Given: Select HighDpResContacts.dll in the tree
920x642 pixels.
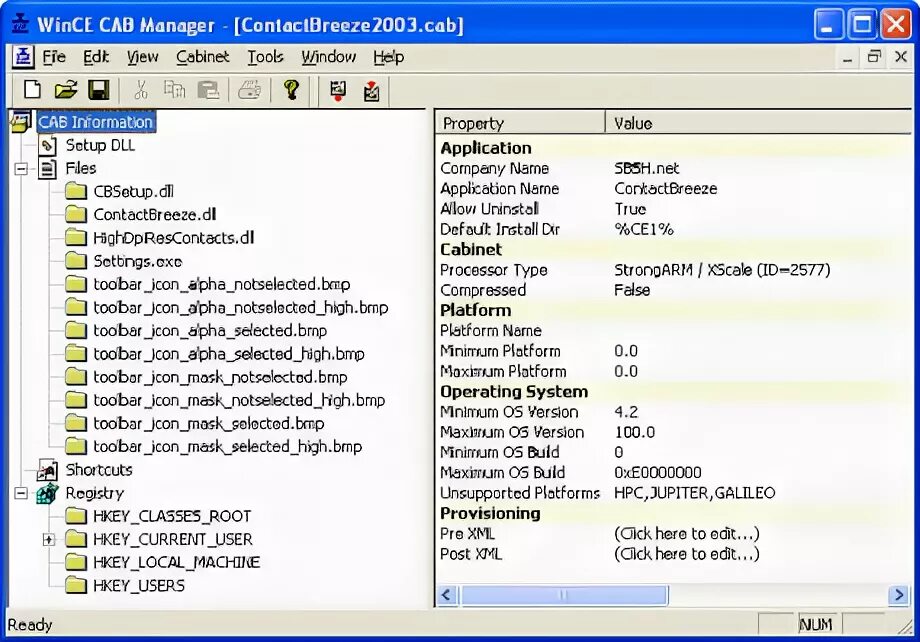Looking at the screenshot, I should pyautogui.click(x=174, y=238).
